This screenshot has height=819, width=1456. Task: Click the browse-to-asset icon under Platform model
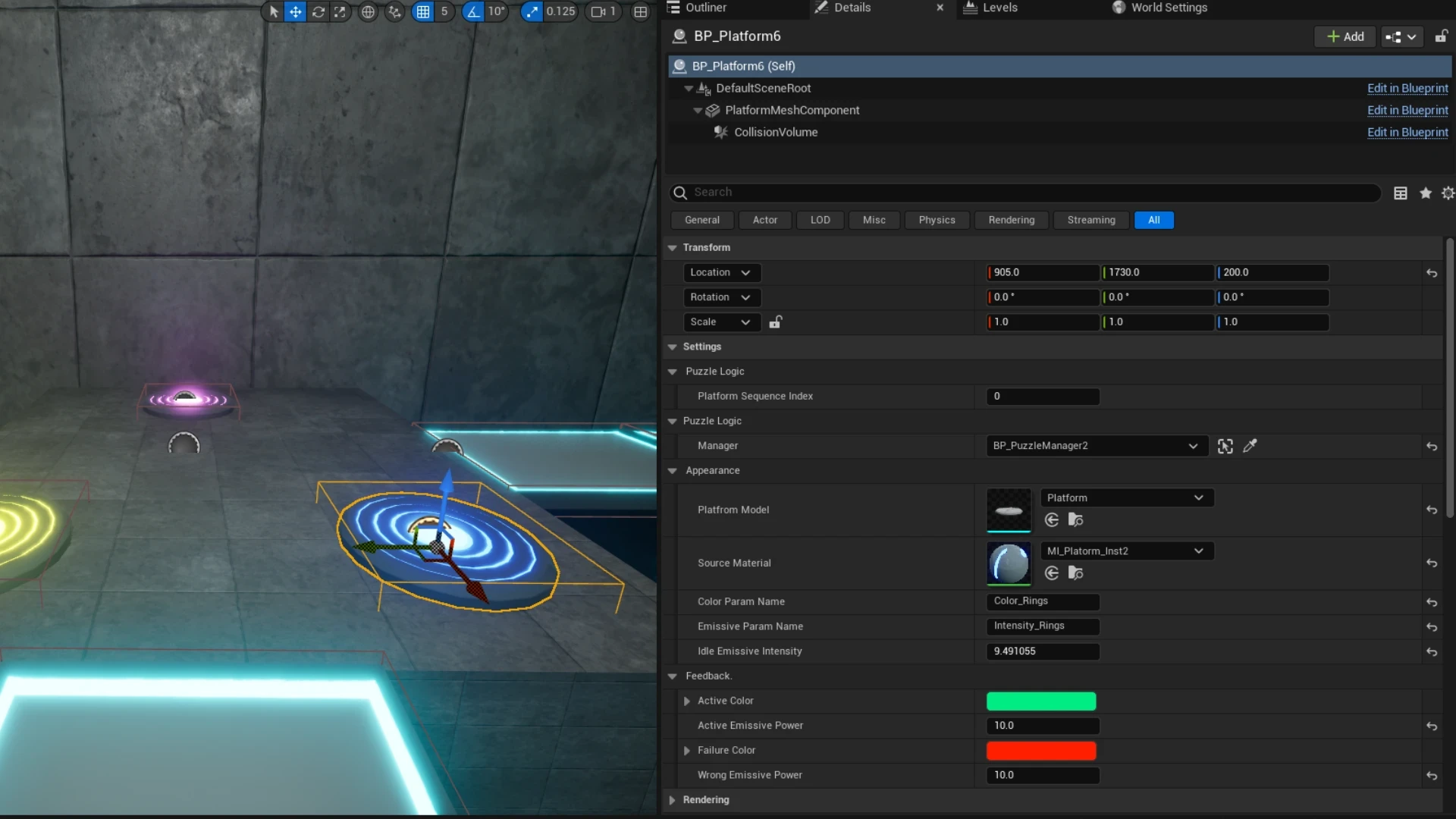[x=1075, y=520]
